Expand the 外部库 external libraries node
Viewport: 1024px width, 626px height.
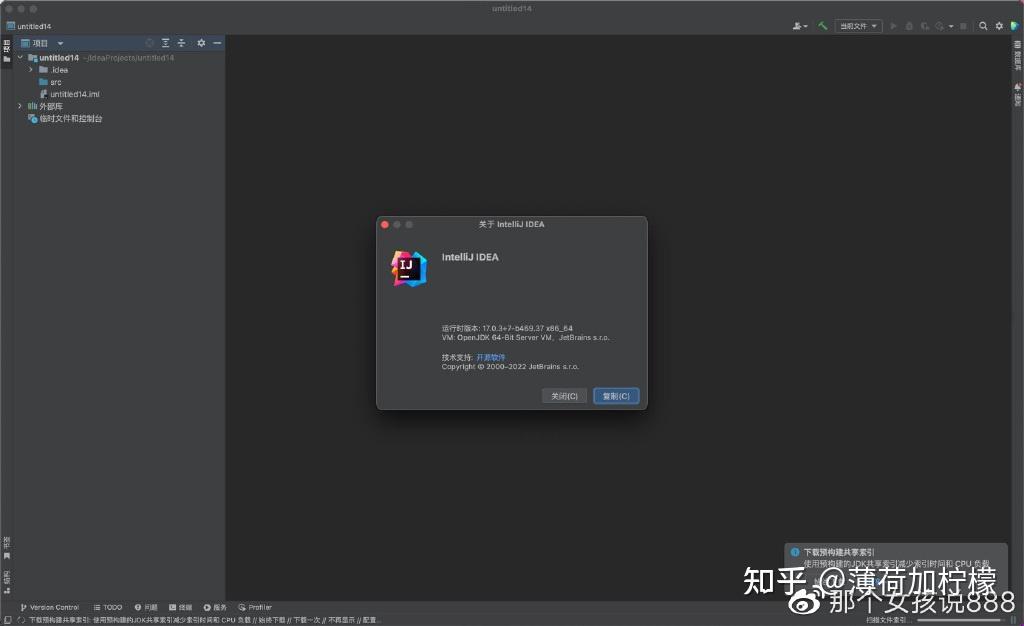(x=20, y=106)
